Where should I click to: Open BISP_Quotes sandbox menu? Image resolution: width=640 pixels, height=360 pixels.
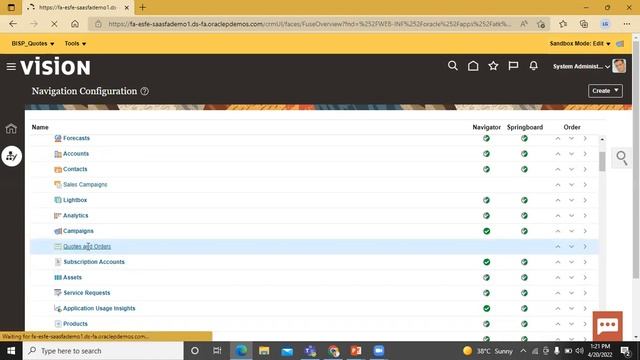(33, 44)
